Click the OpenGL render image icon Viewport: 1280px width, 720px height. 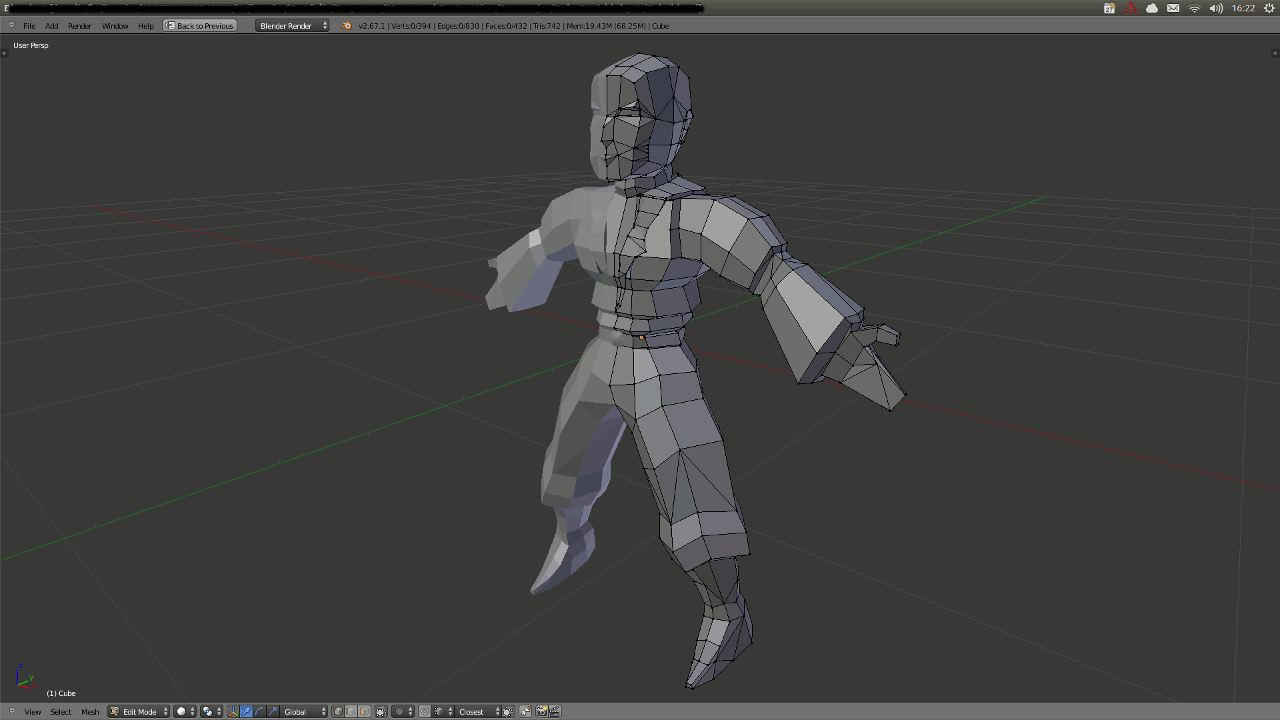[x=541, y=712]
